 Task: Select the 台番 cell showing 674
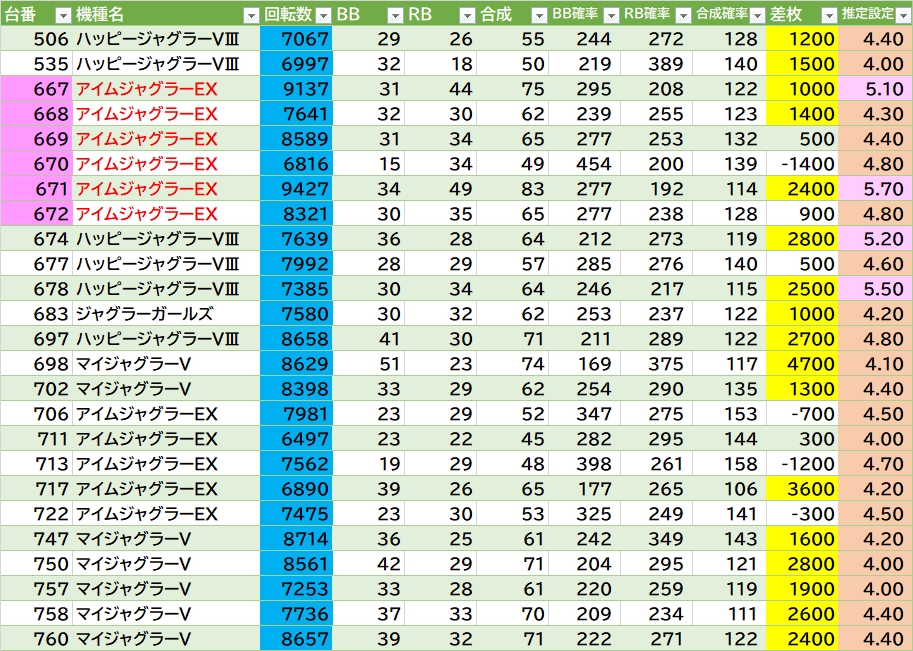pos(36,239)
